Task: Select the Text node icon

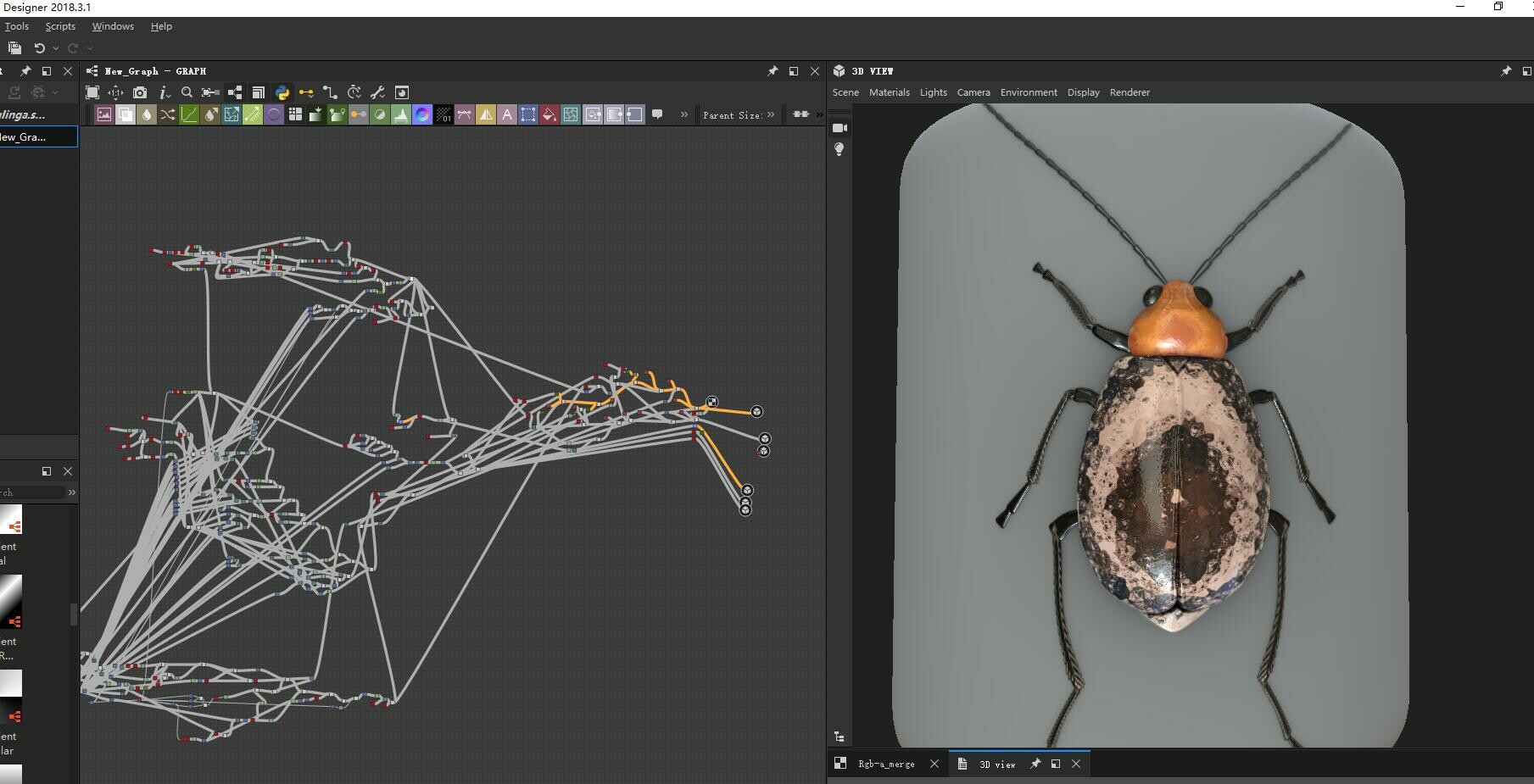Action: (x=507, y=114)
